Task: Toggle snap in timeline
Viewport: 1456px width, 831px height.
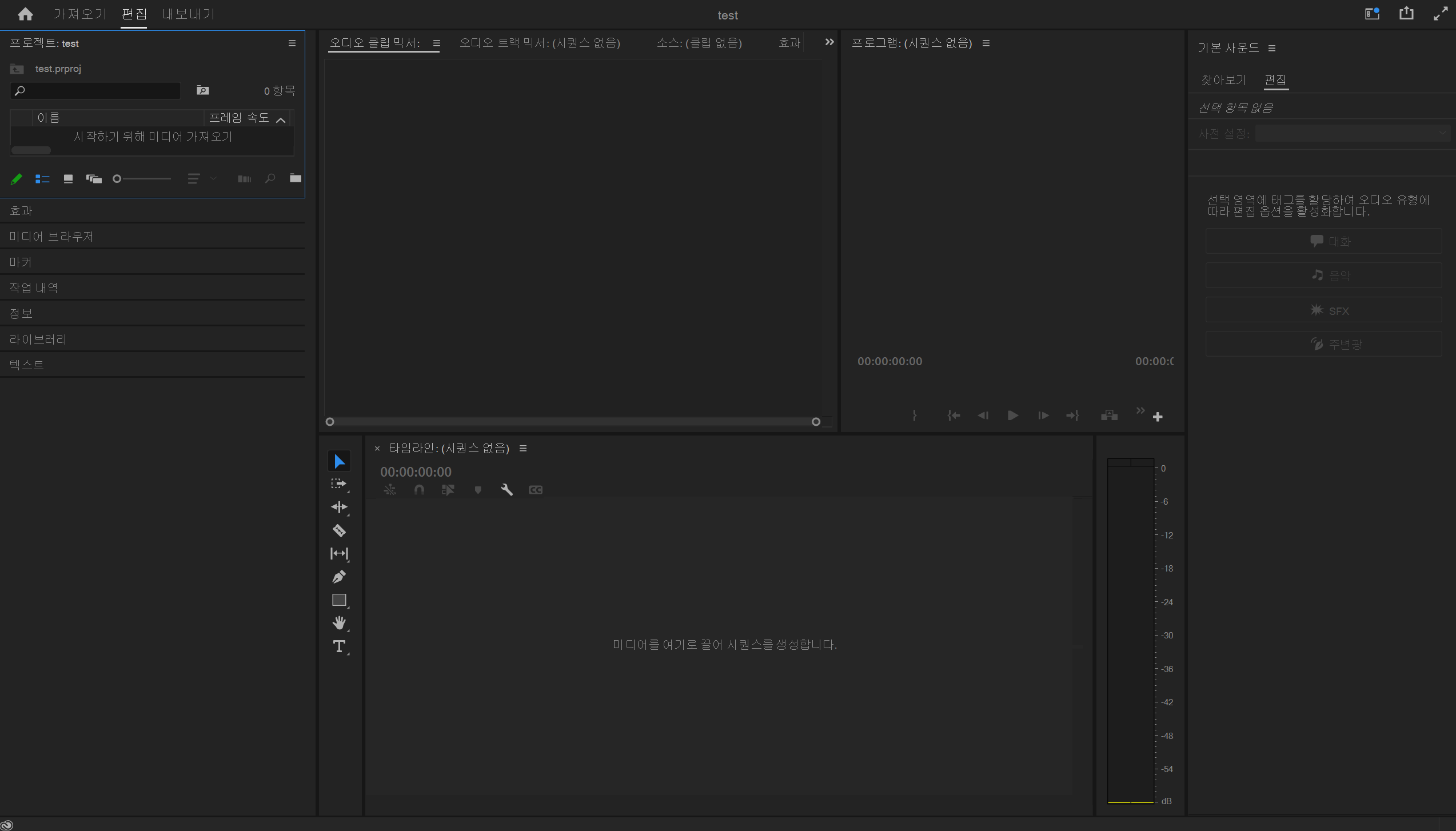Action: click(x=419, y=490)
